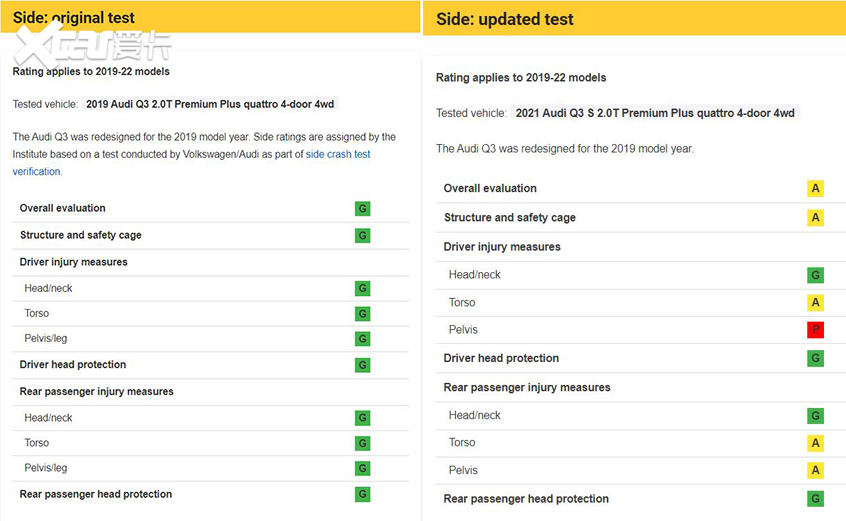Click rear passenger 'Pelvis' label in updated test
Screen dimensions: 846x521
[x=463, y=470]
